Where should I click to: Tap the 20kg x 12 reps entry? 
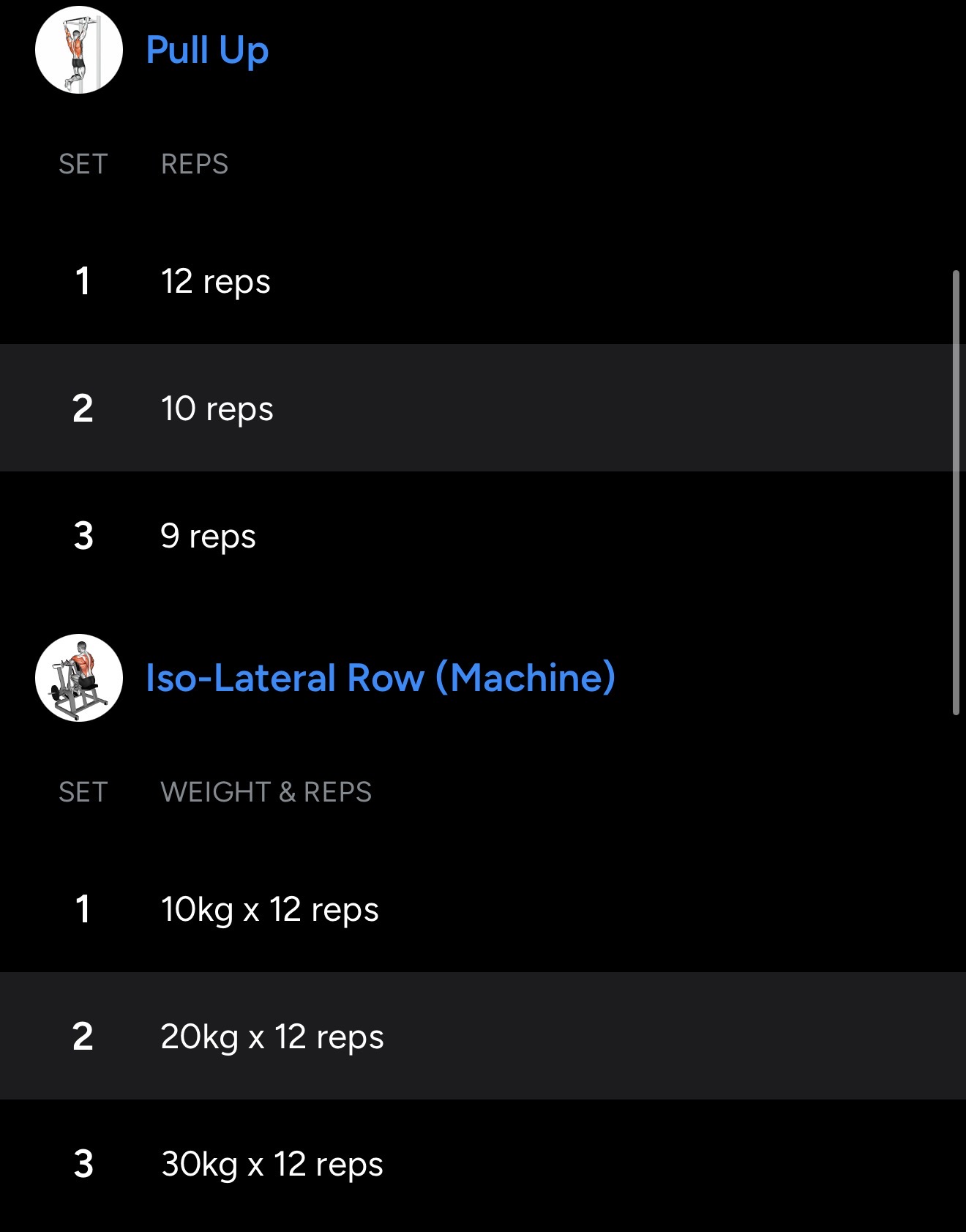[x=272, y=1037]
